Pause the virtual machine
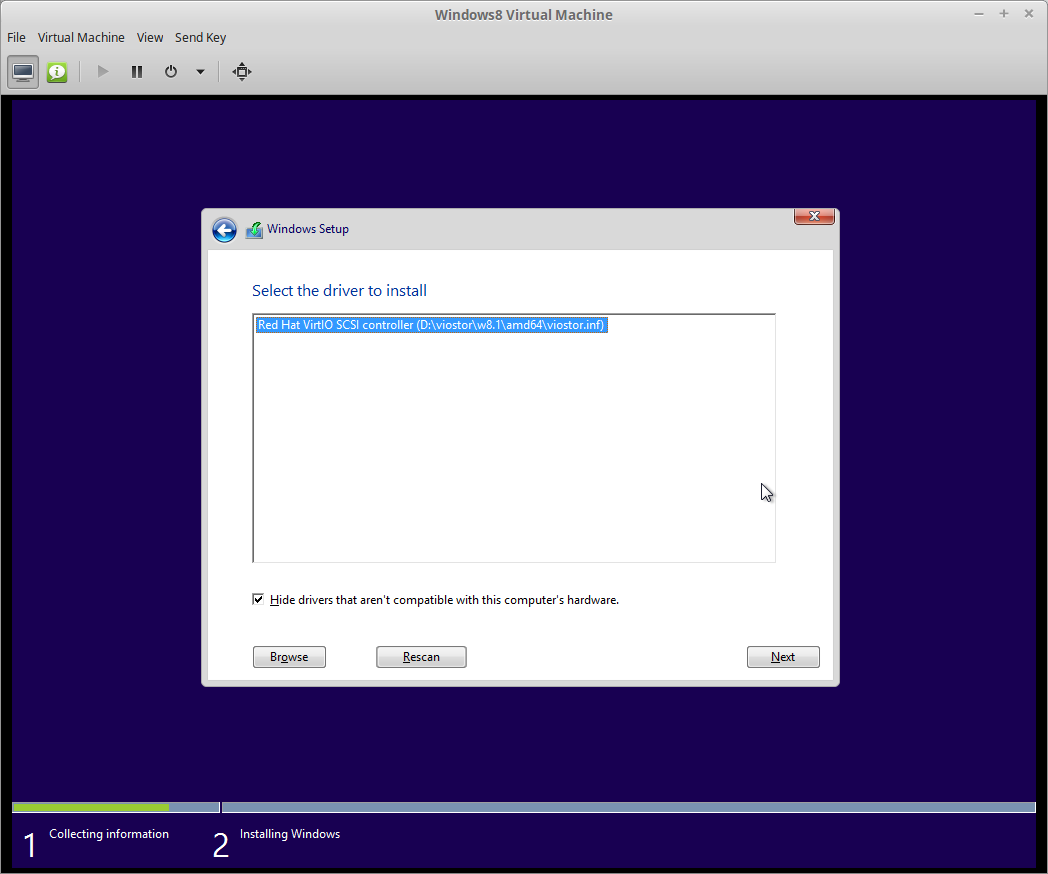This screenshot has width=1048, height=874. point(137,71)
